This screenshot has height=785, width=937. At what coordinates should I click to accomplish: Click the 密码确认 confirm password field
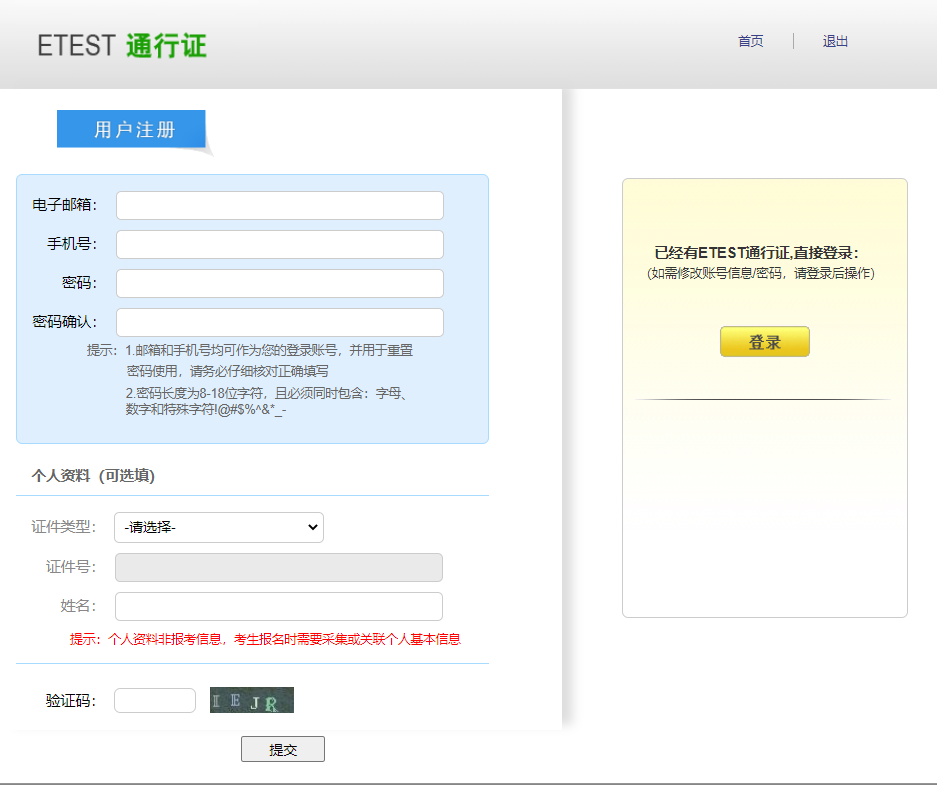pyautogui.click(x=279, y=322)
